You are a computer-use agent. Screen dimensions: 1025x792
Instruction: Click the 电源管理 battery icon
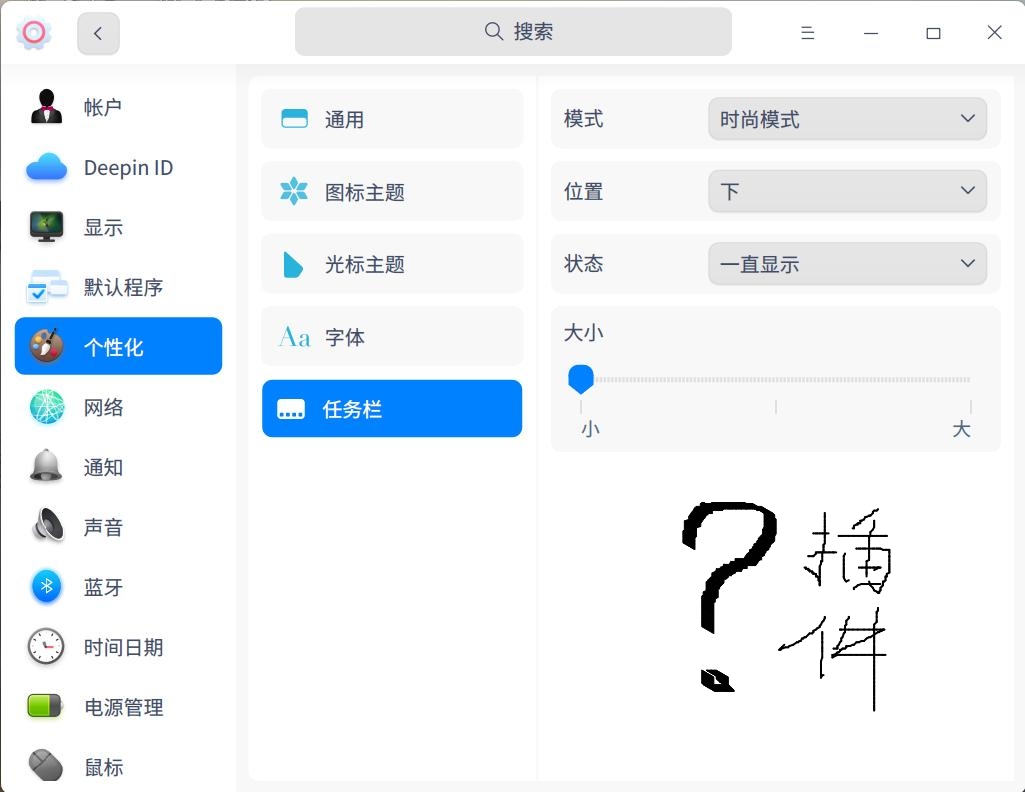pos(45,706)
